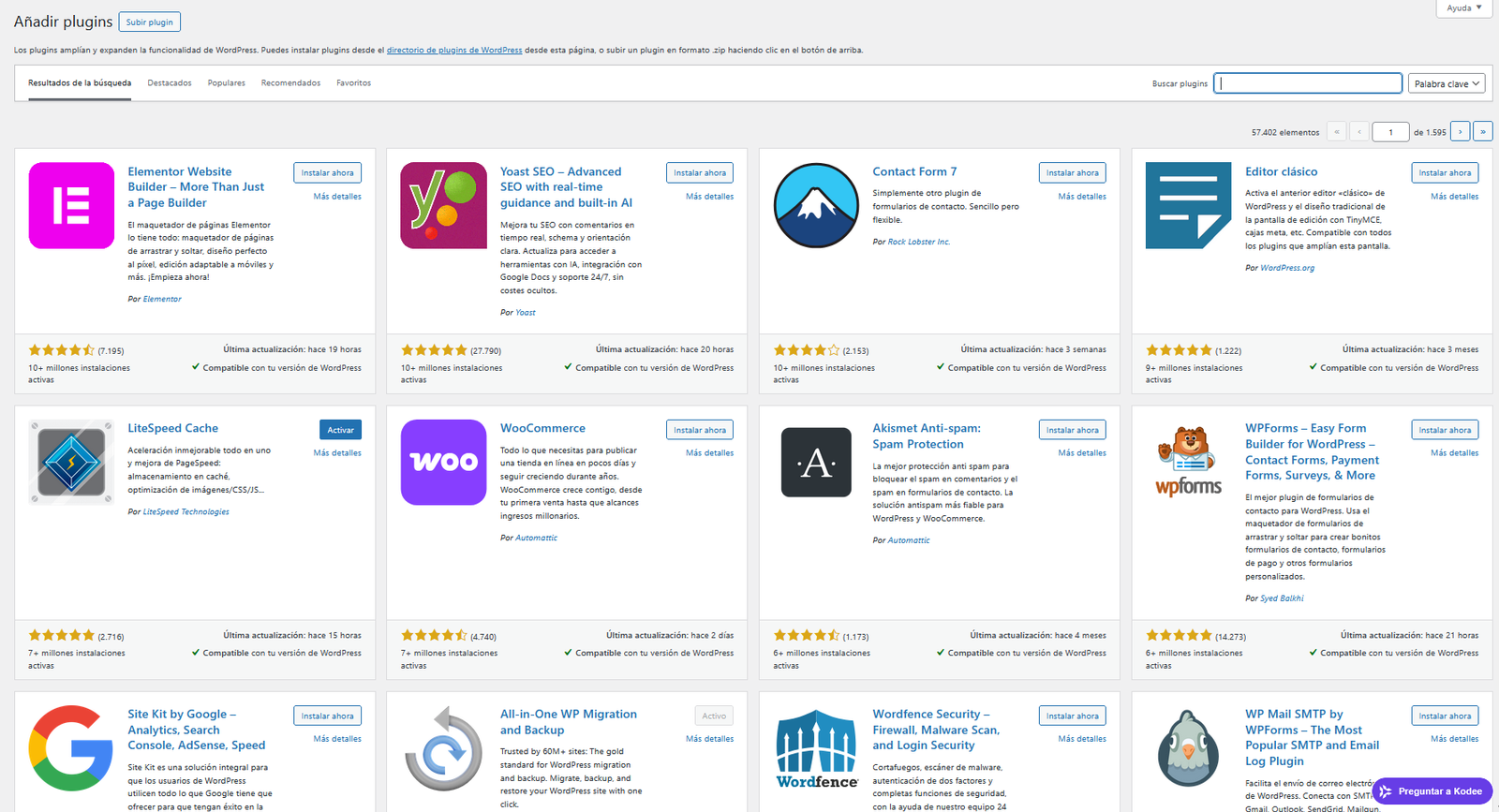Activate the LiteSpeed Cache plugin
The image size is (1499, 812).
tap(340, 430)
